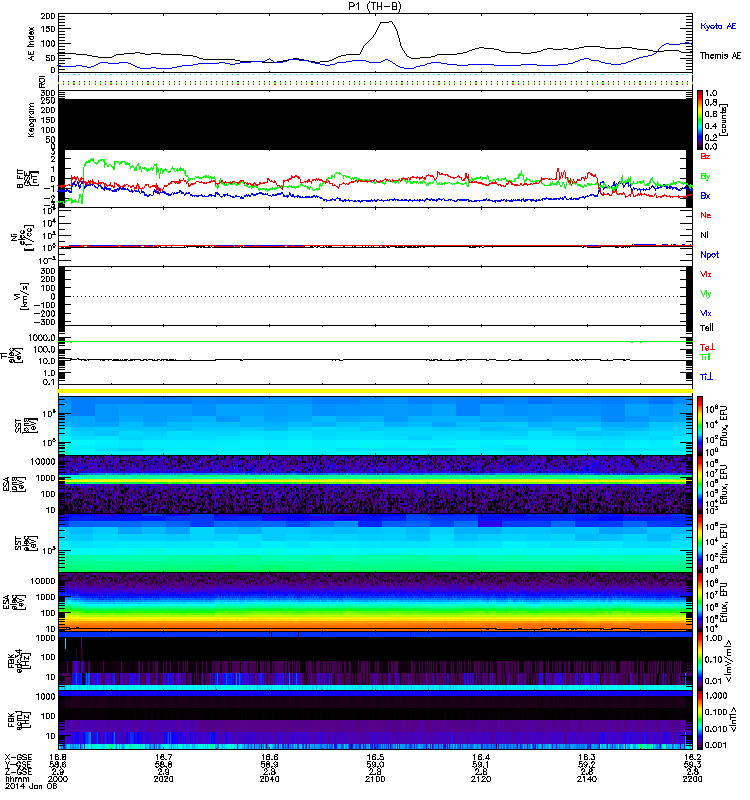Click the "2120" time tick label
This screenshot has width=750, height=800.
click(481, 779)
